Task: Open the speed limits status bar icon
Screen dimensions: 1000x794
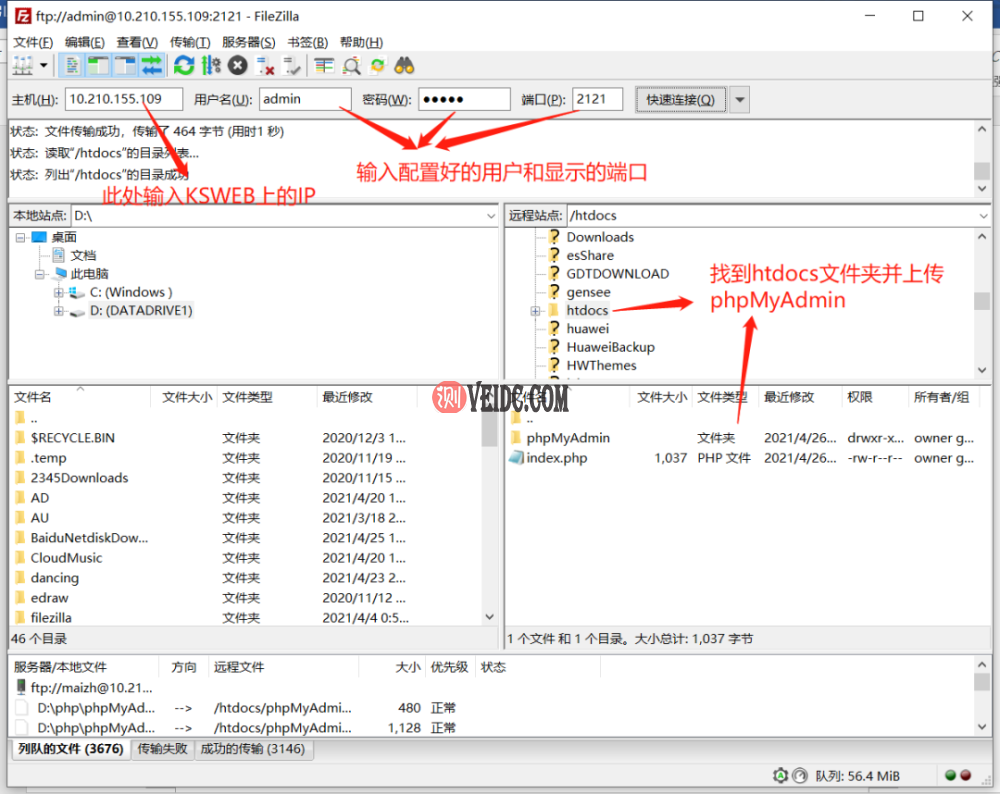Action: [x=799, y=775]
